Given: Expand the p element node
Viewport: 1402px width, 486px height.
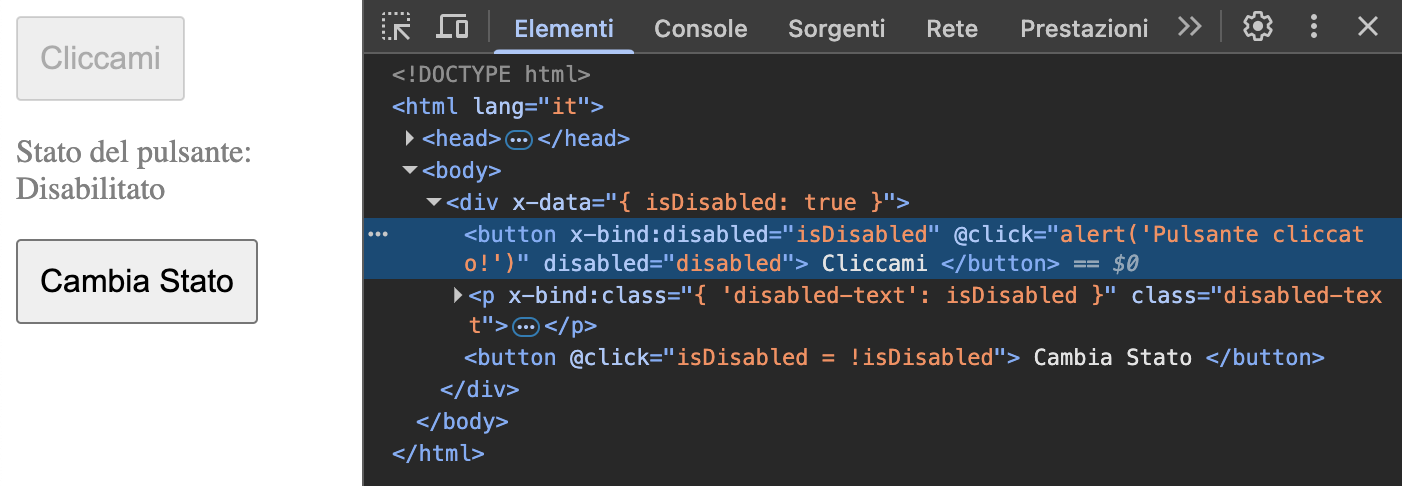Looking at the screenshot, I should (458, 295).
